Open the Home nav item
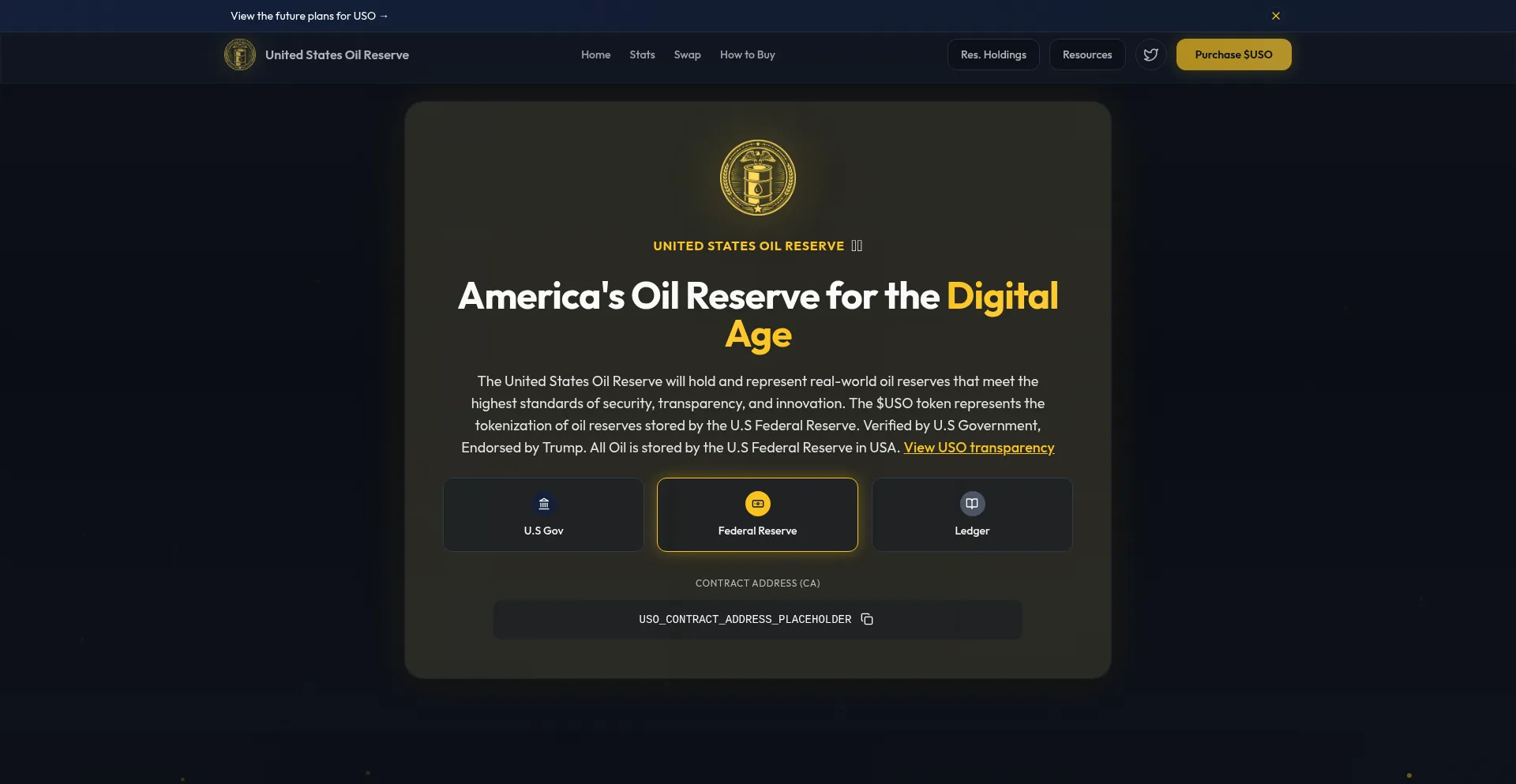 [x=596, y=54]
